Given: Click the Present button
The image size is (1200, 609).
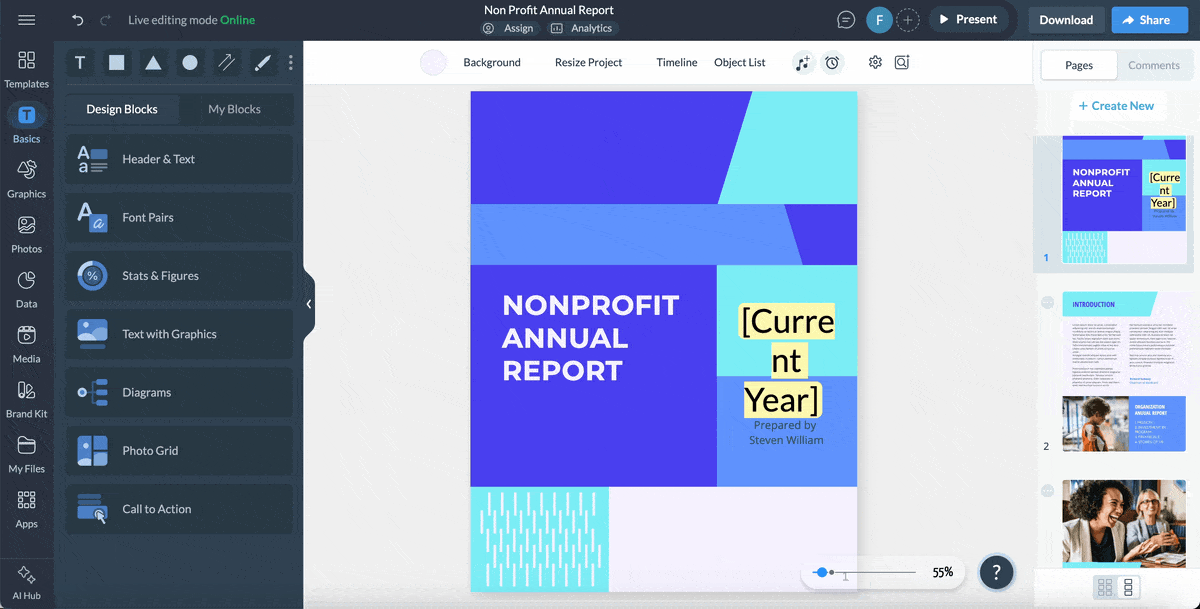Looking at the screenshot, I should point(968,19).
